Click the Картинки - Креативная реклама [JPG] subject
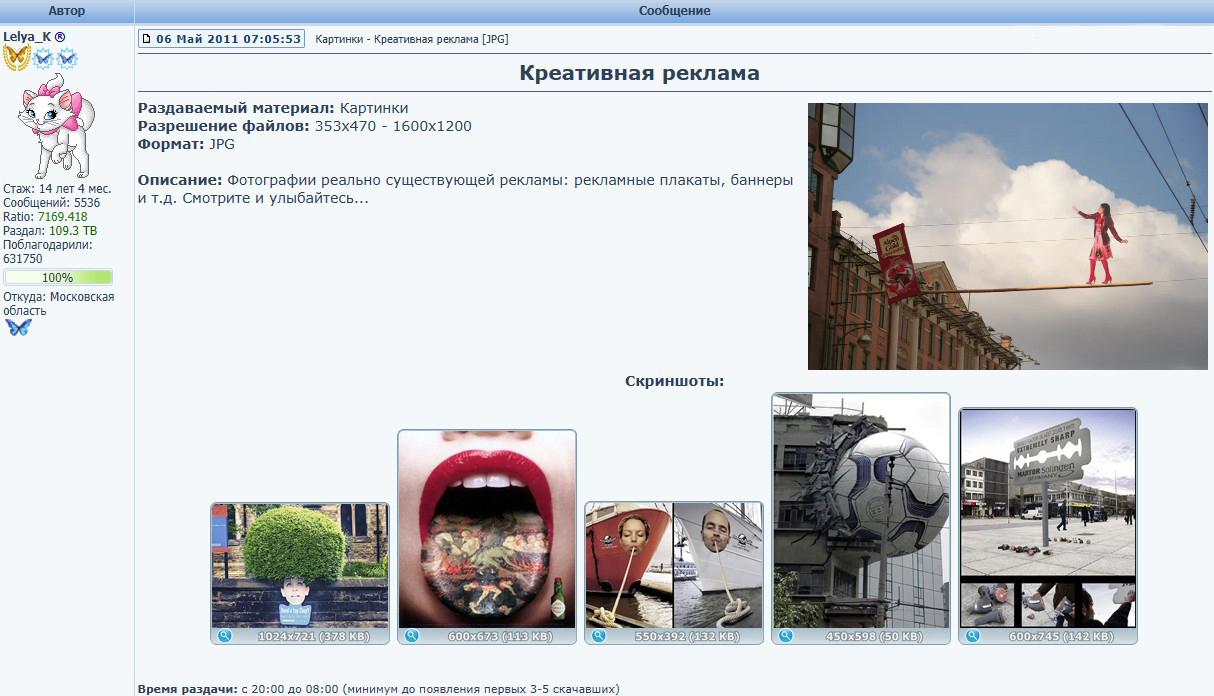Screen dimensions: 1214x696 (x=411, y=39)
